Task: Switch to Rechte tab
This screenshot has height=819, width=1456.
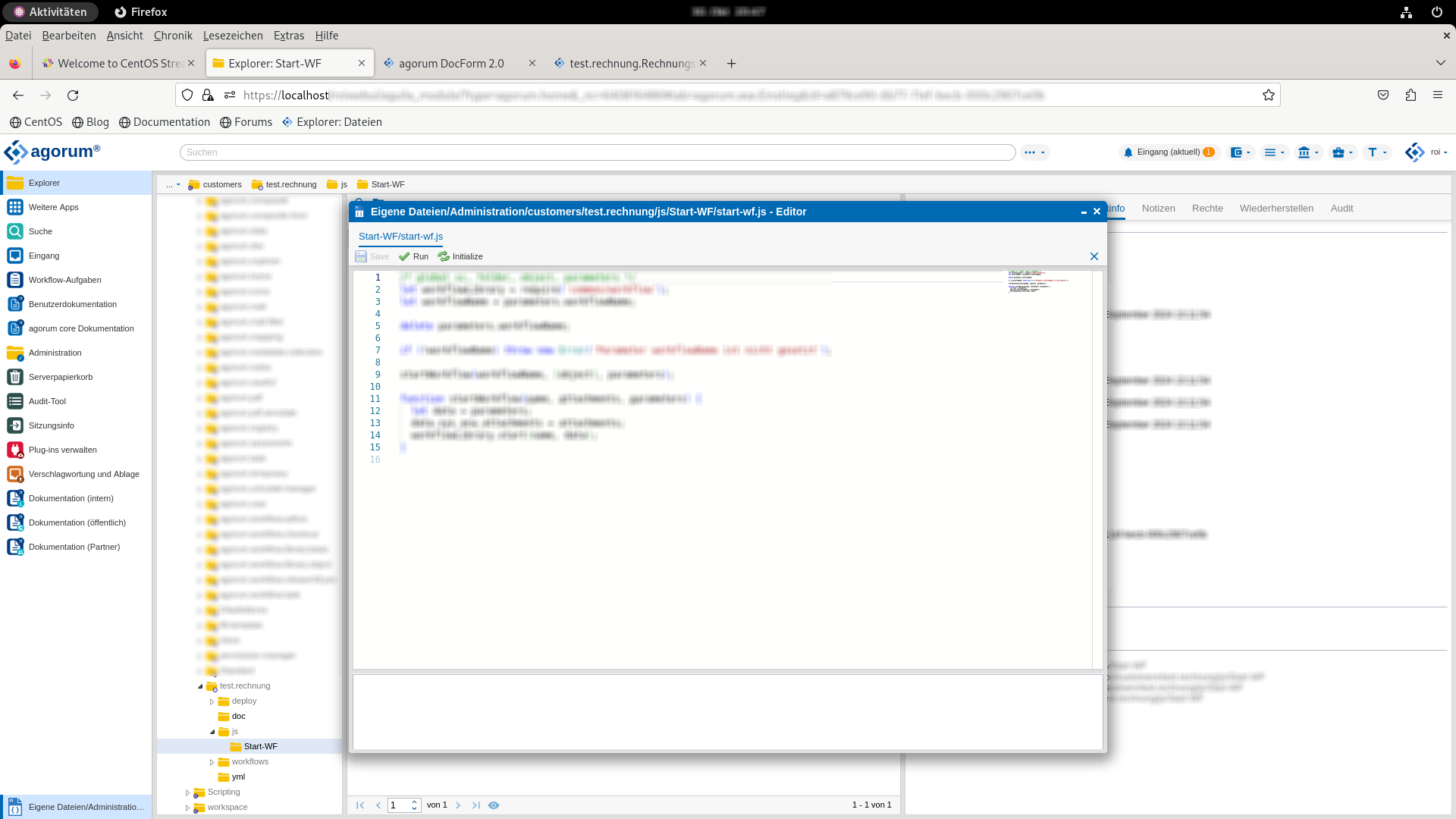Action: coord(1207,208)
